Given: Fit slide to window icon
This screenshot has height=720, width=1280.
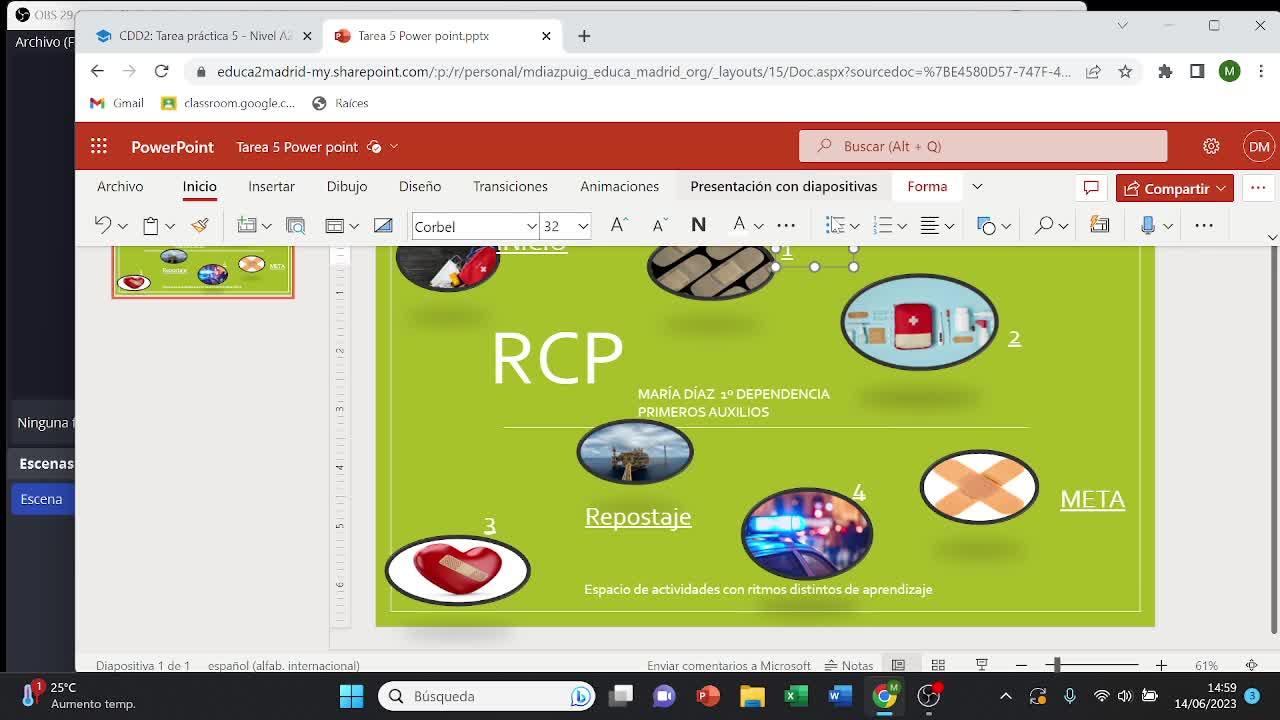Looking at the screenshot, I should click(x=1251, y=665).
